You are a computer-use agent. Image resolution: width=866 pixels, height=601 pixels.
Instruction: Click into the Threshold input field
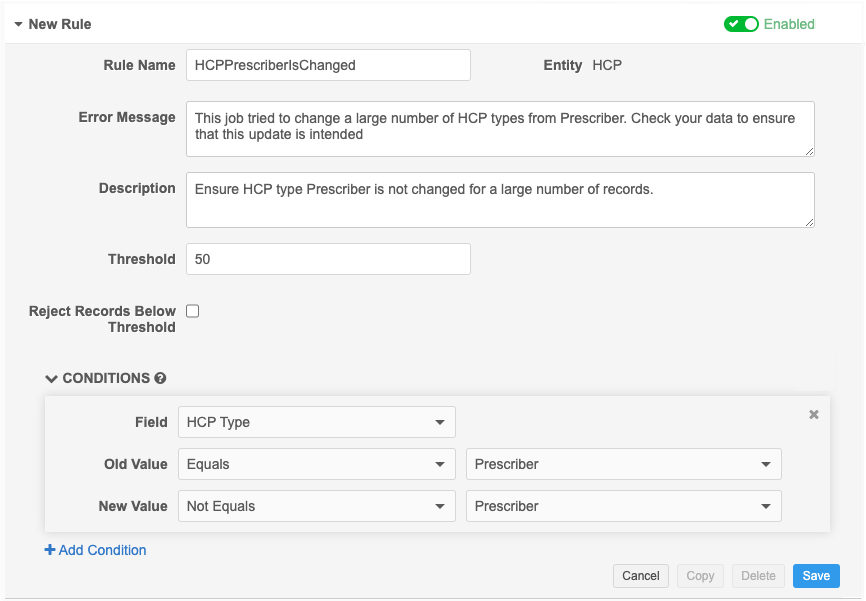coord(328,259)
